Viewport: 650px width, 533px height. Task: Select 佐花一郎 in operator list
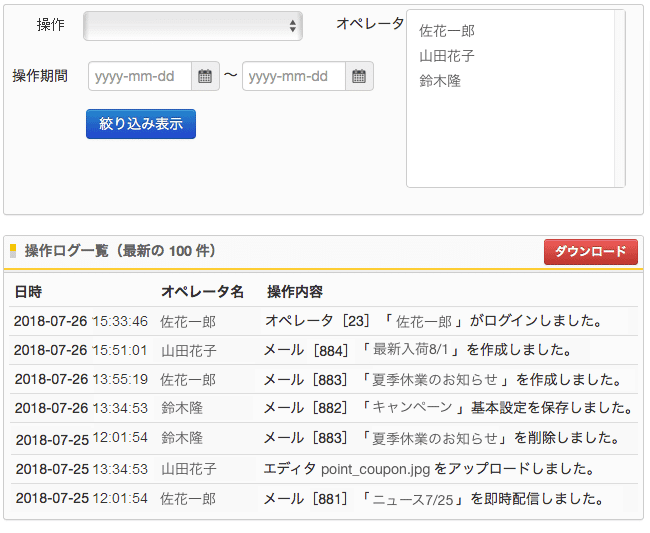[x=447, y=31]
